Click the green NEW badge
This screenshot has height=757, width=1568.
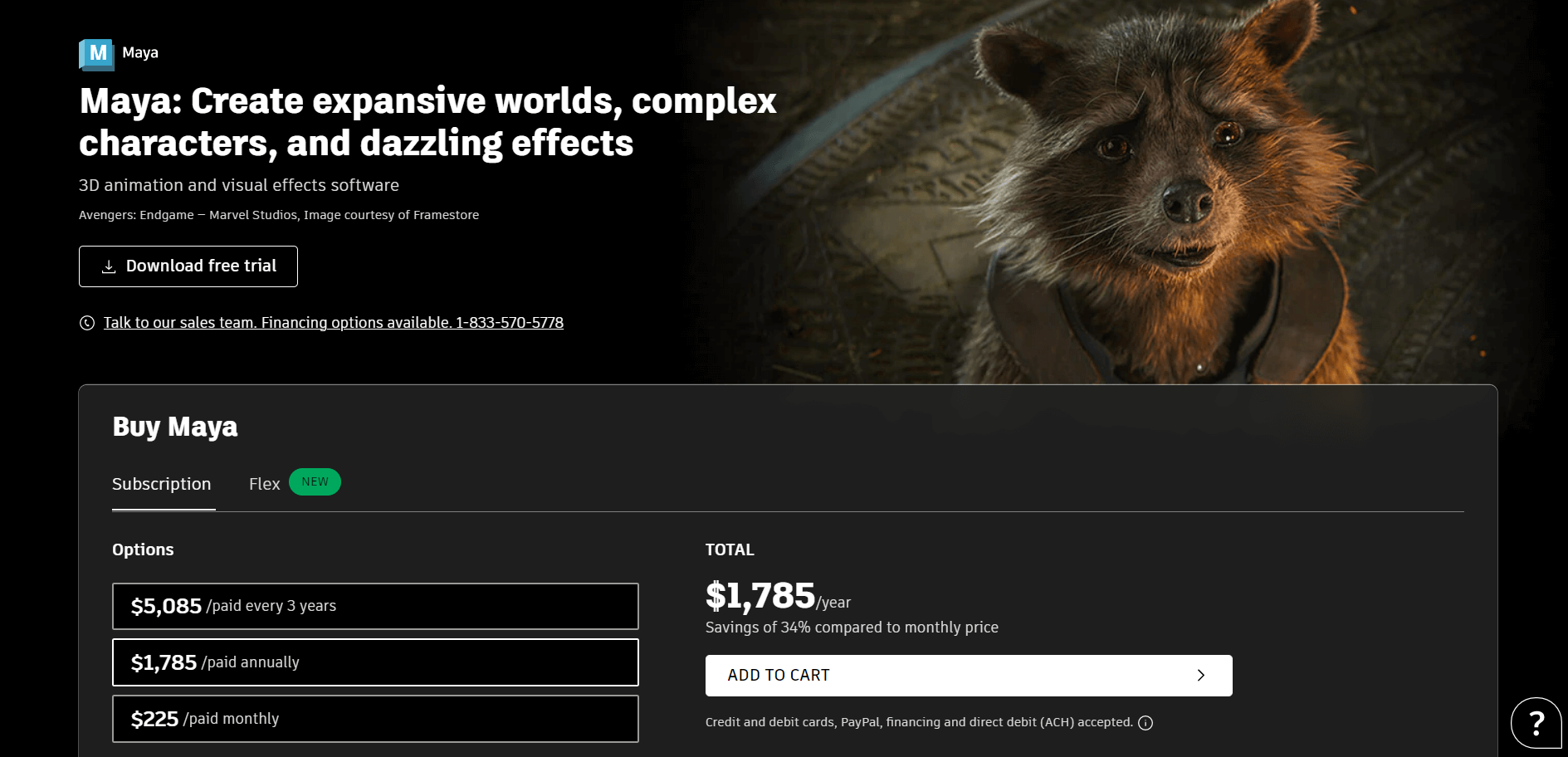(315, 482)
